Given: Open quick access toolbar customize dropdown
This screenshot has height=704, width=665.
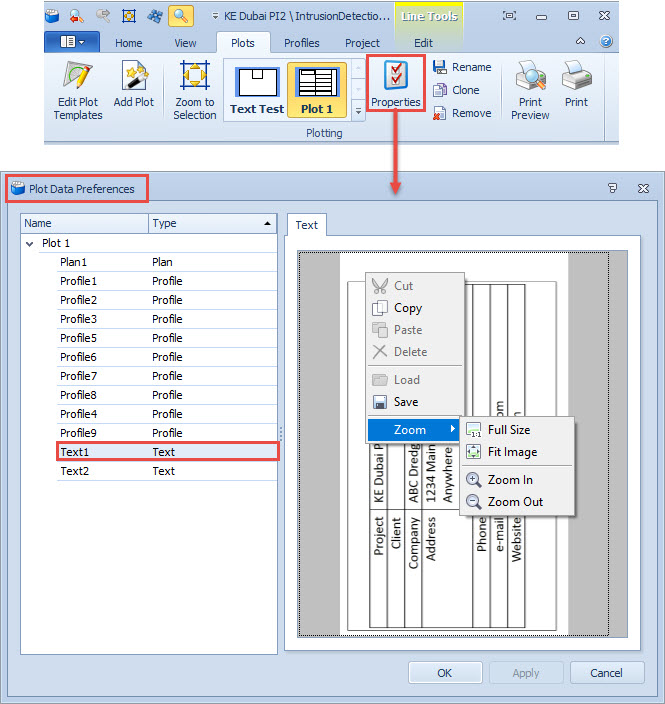Looking at the screenshot, I should 215,16.
